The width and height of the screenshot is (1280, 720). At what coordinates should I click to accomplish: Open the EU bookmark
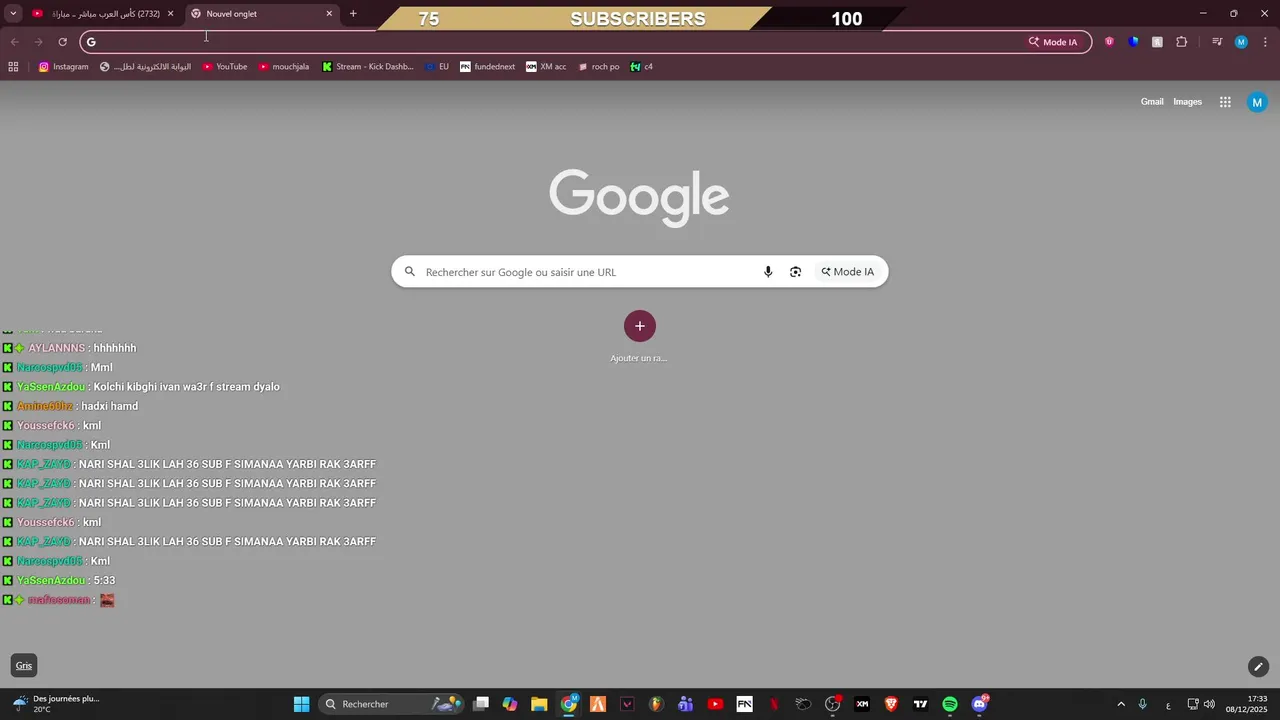(x=437, y=67)
